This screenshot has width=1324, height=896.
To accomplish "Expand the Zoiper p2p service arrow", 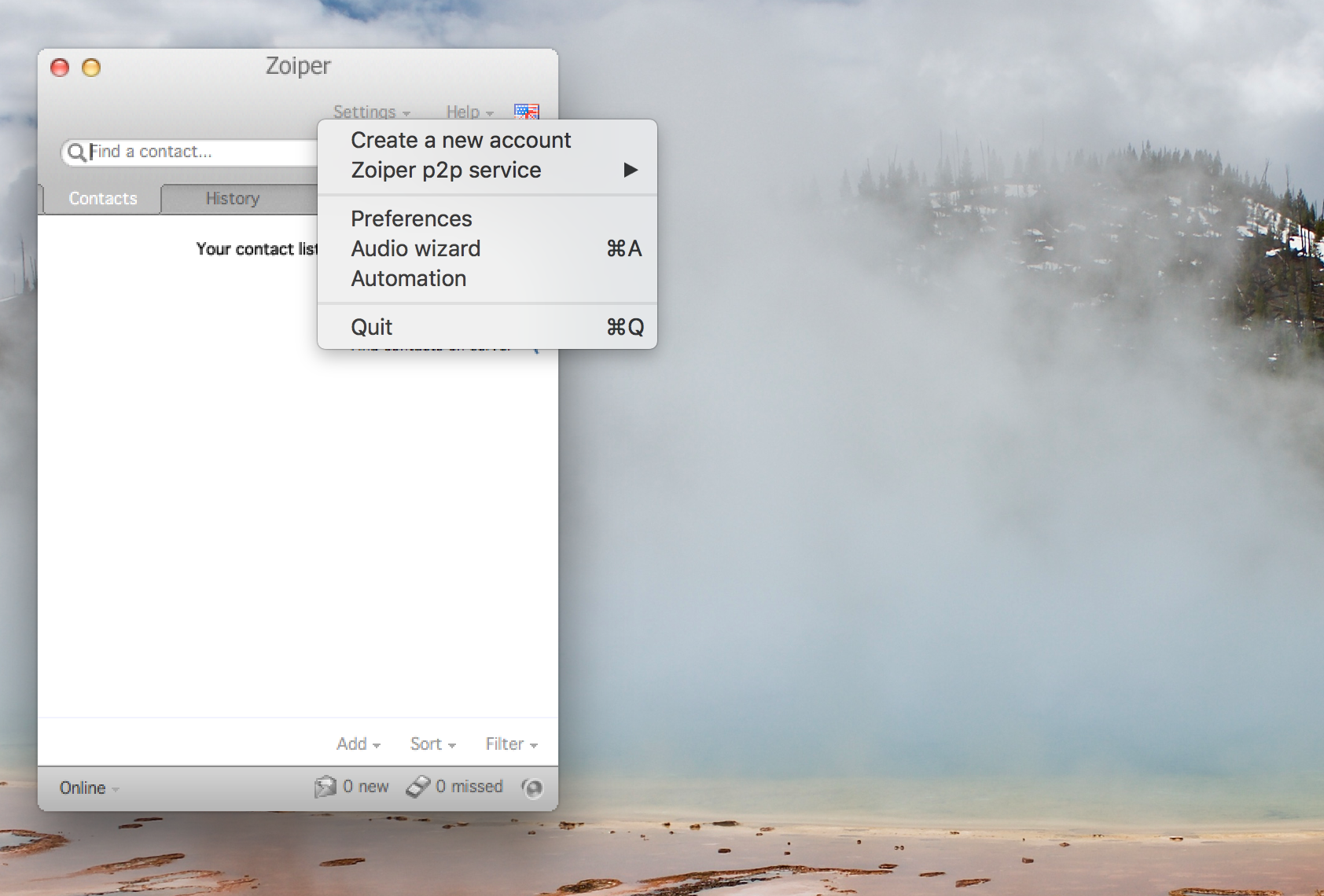I will coord(631,170).
